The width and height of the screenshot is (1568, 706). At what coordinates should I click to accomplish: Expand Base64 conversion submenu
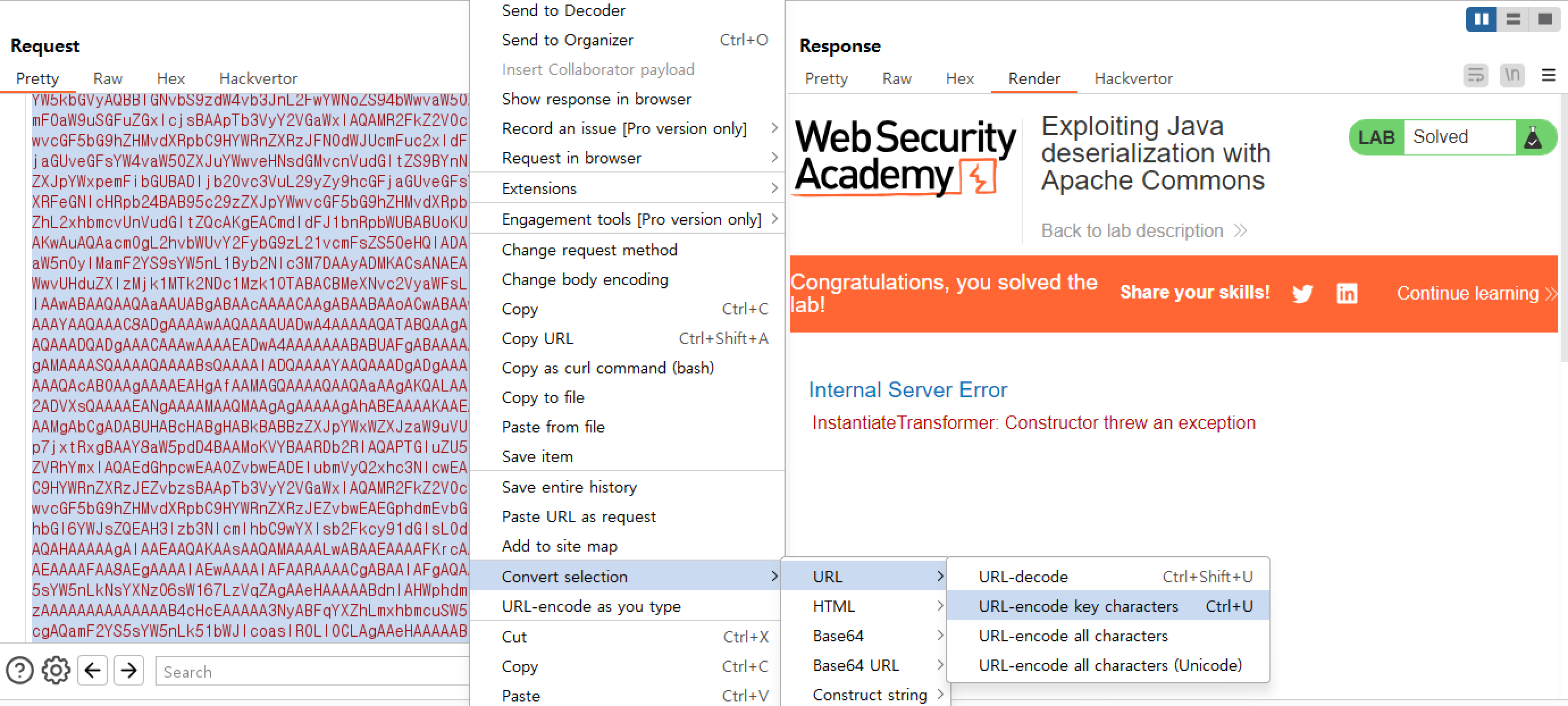click(x=863, y=636)
